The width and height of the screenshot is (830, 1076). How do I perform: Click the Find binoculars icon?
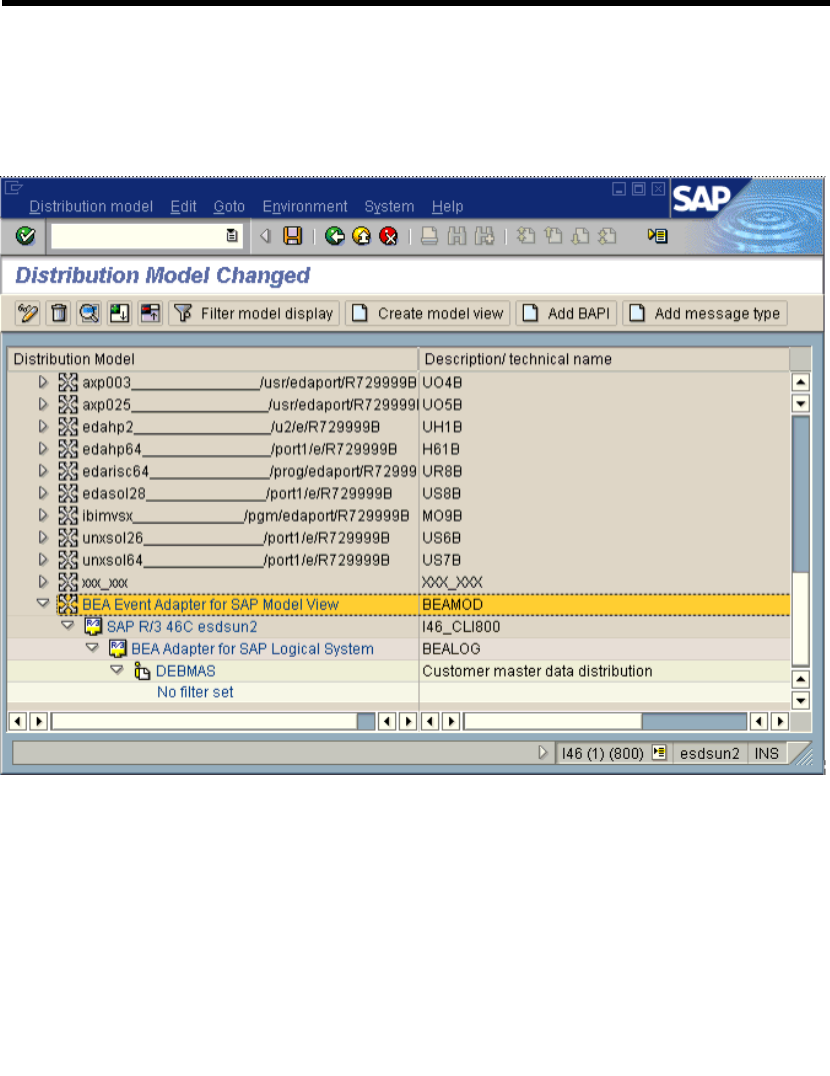(457, 236)
